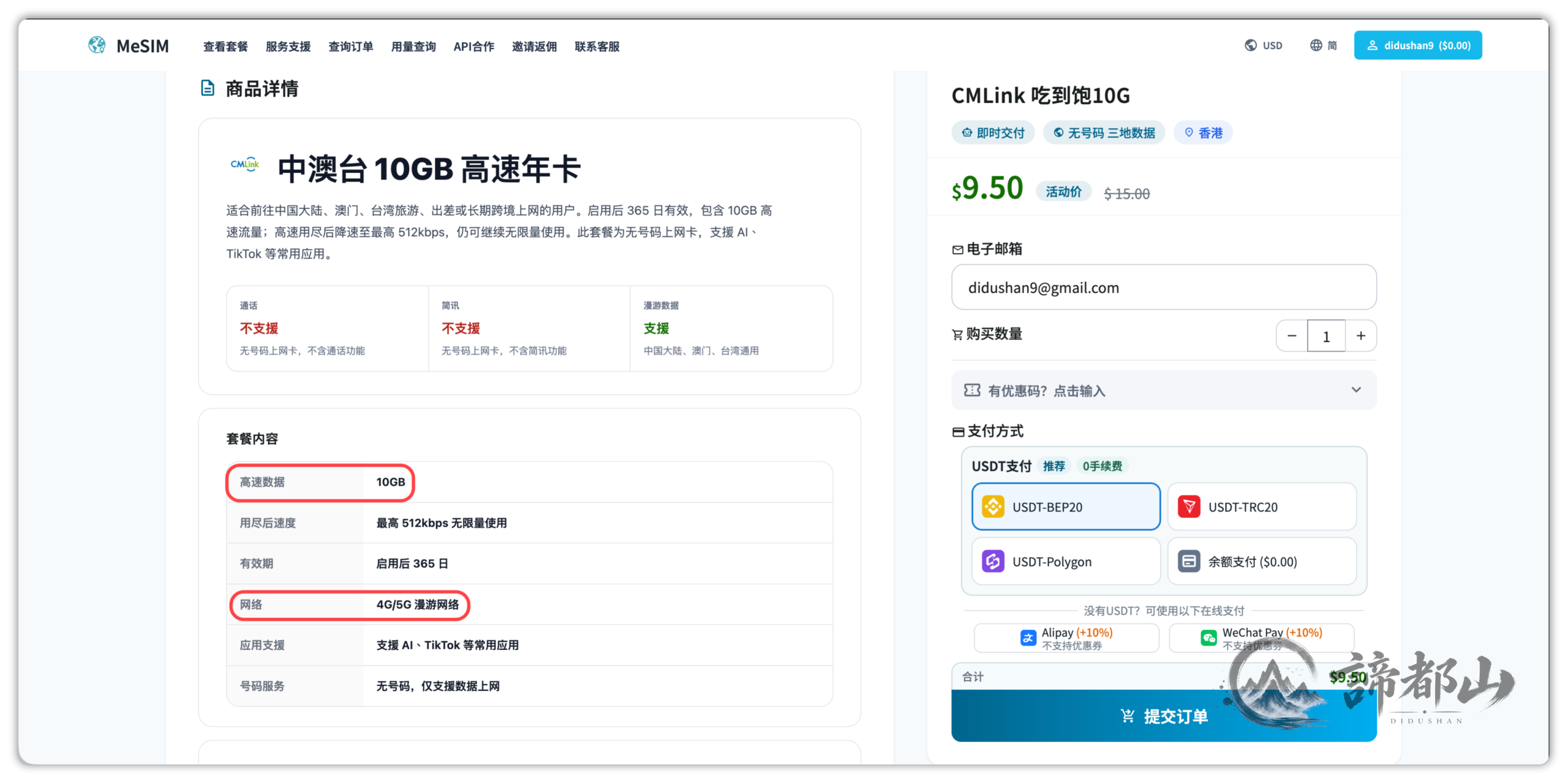The height and width of the screenshot is (783, 1568).
Task: Click the USD currency globe icon
Action: (x=1250, y=45)
